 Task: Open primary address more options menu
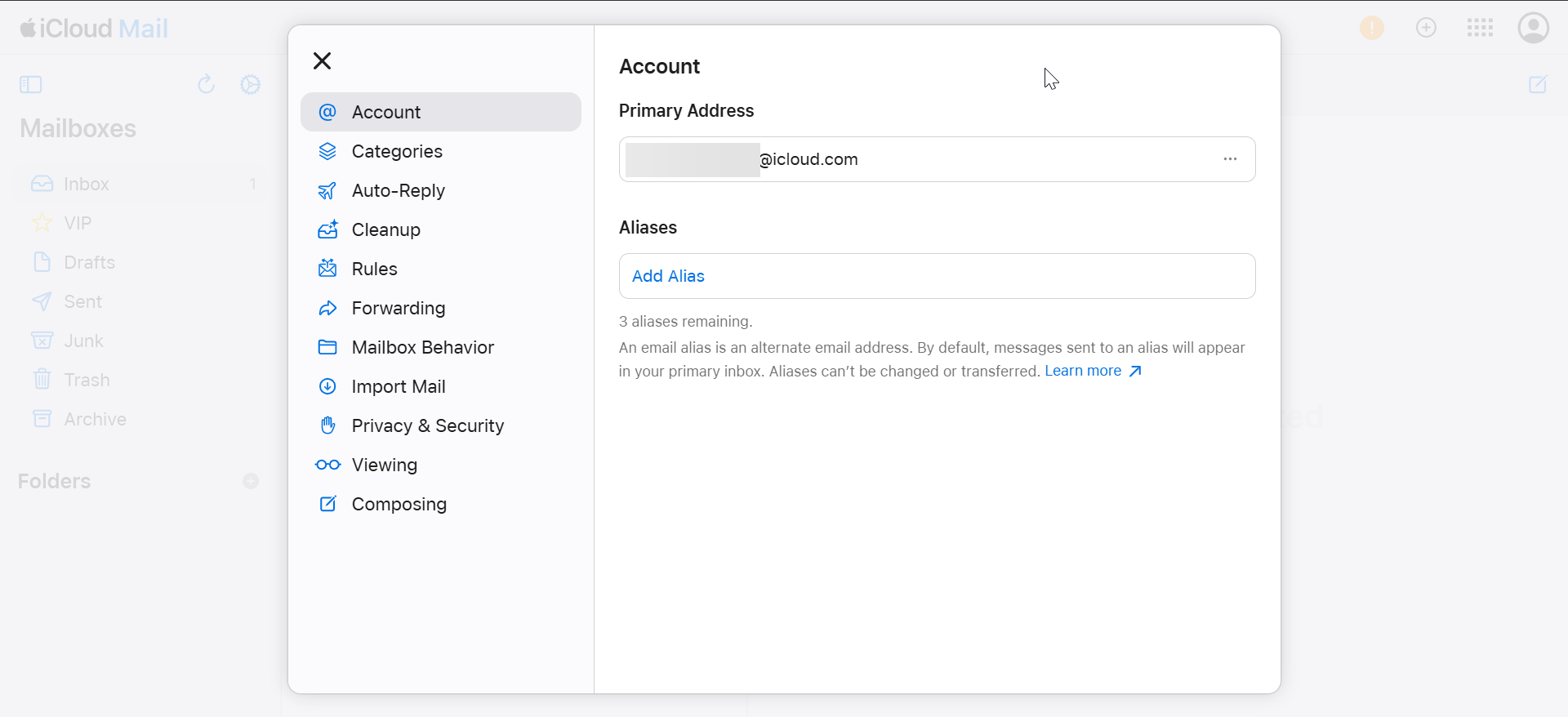[1230, 159]
